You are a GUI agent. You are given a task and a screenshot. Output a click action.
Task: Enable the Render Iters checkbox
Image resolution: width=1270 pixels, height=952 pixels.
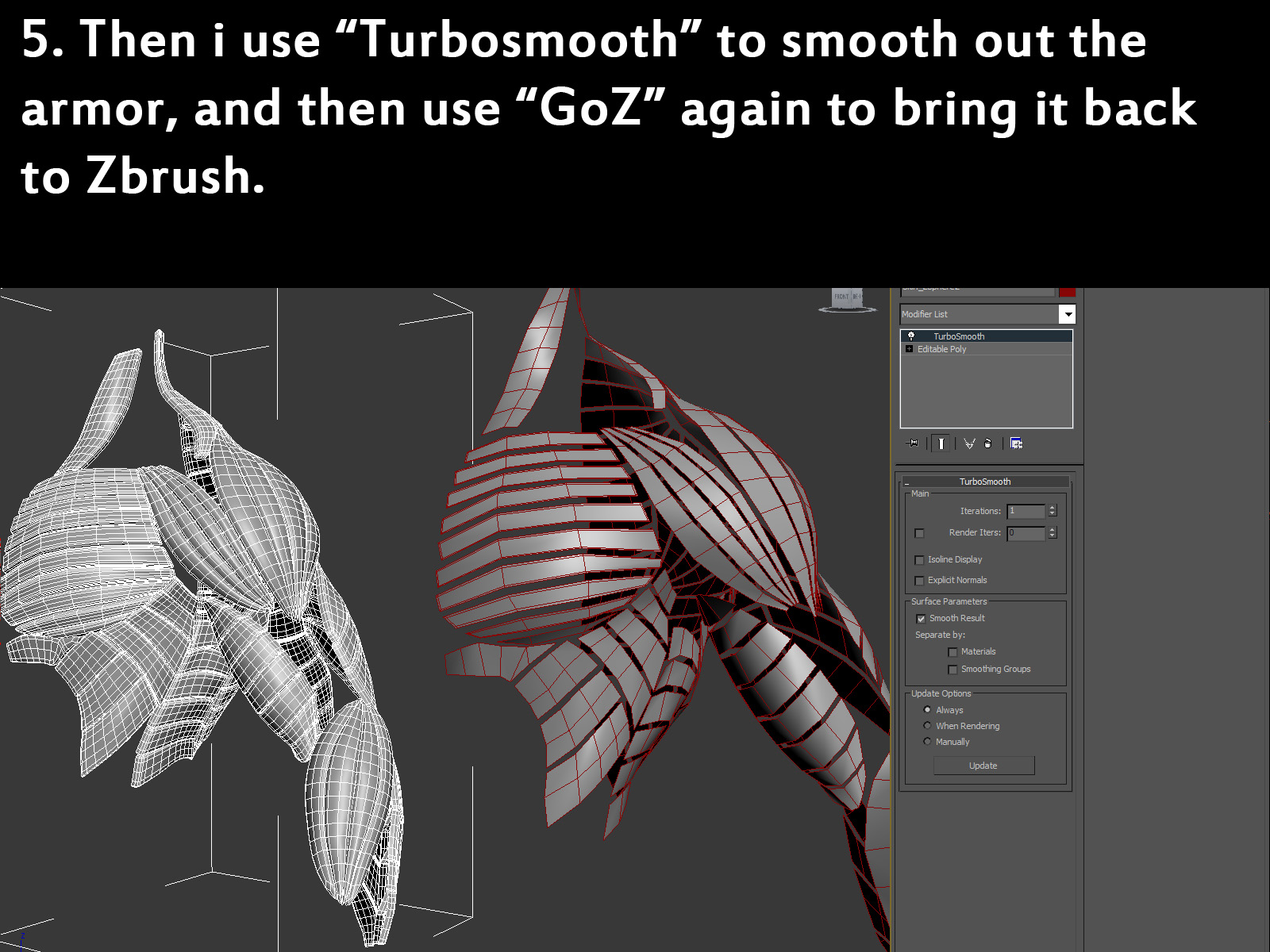coord(920,533)
